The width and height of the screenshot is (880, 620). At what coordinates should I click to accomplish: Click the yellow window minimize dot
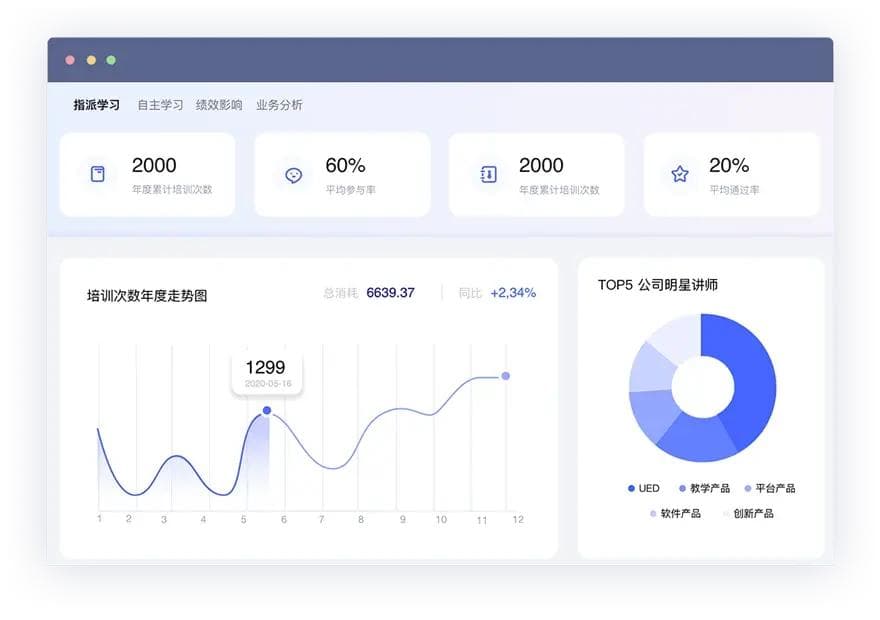91,60
